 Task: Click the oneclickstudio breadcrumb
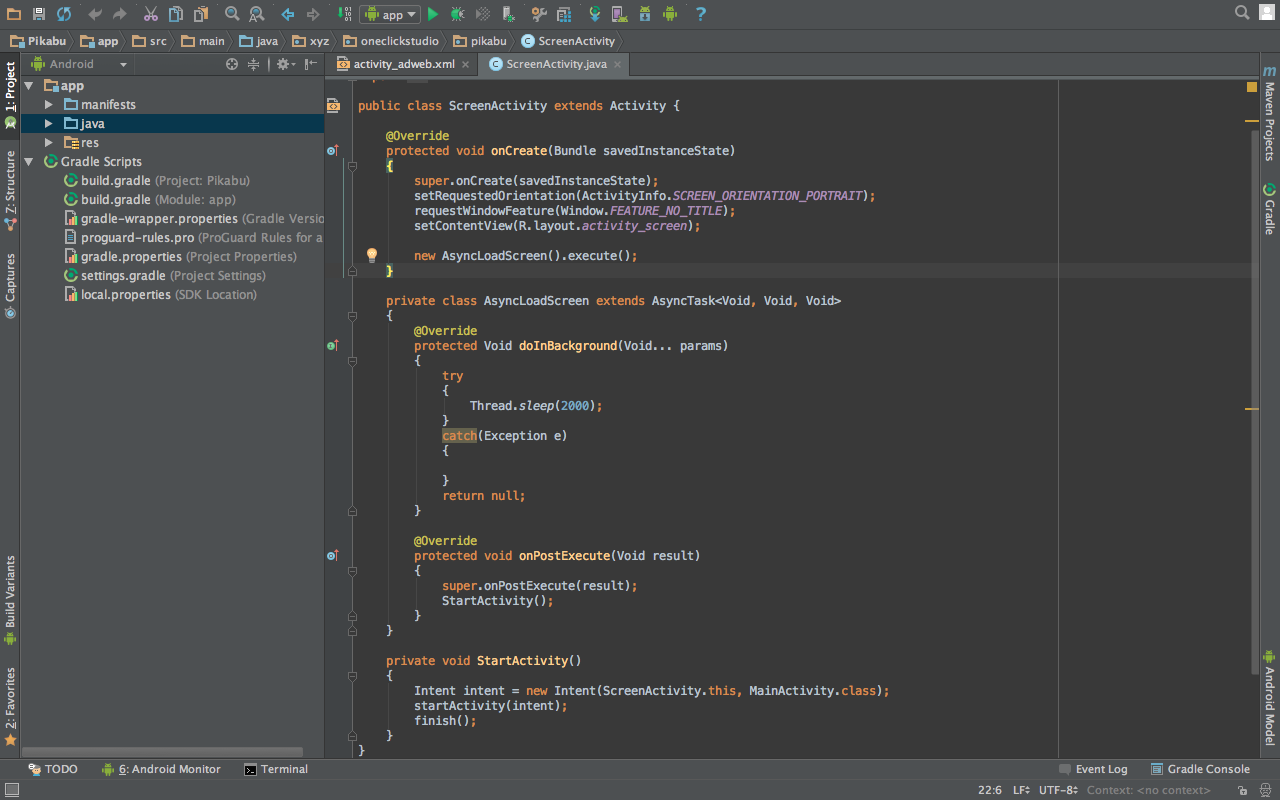tap(389, 41)
